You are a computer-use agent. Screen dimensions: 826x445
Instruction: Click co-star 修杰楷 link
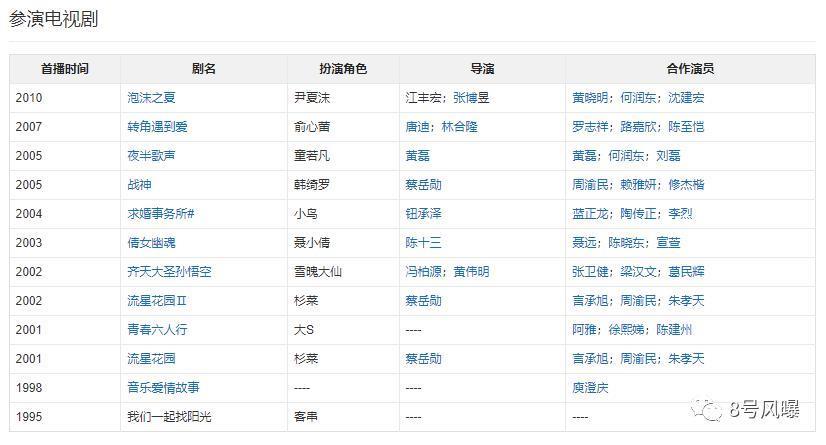click(x=686, y=184)
